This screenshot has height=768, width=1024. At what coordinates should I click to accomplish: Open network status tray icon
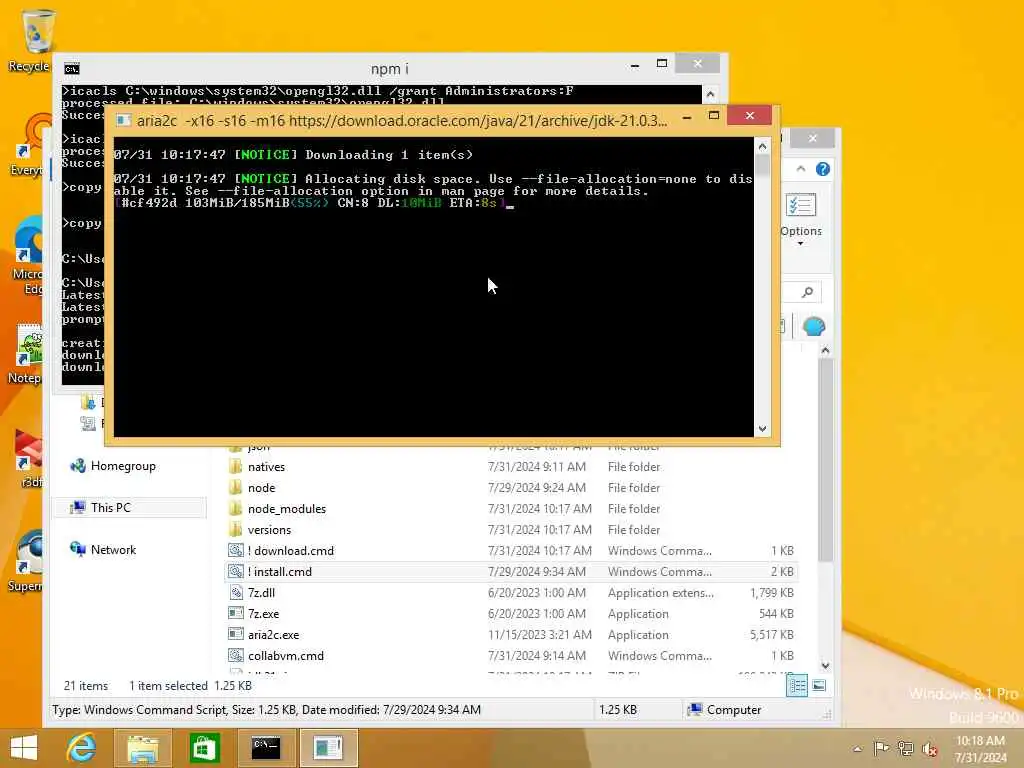coord(905,748)
